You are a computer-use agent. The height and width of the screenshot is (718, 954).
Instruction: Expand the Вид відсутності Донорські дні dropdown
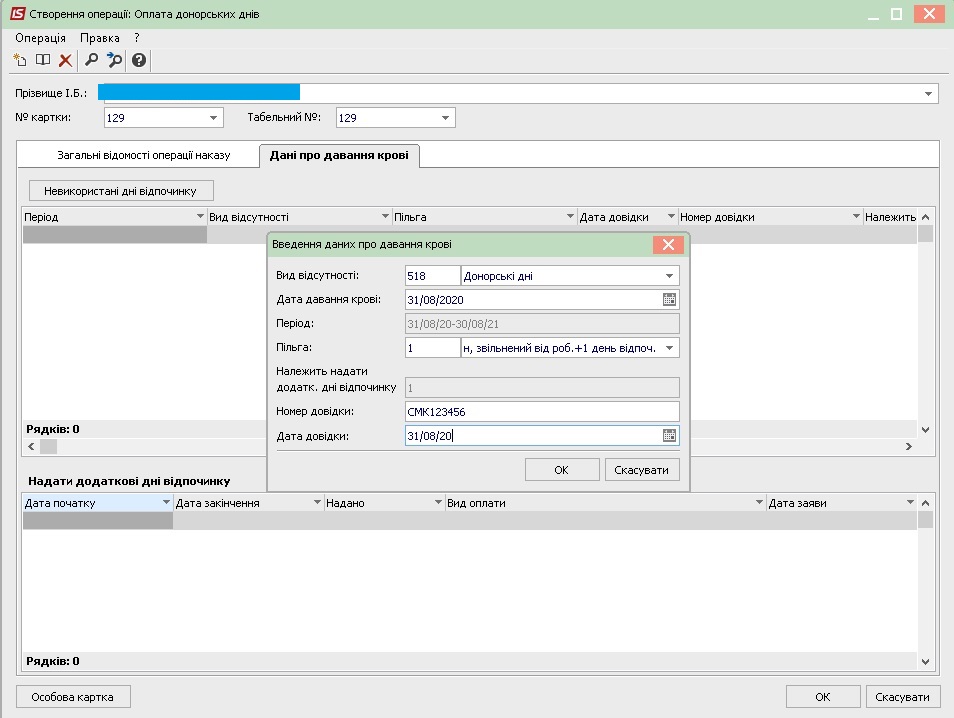669,276
